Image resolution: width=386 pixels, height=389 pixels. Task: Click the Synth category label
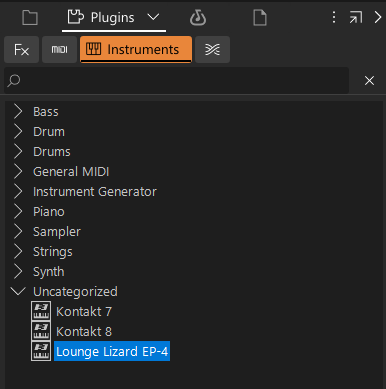(49, 272)
